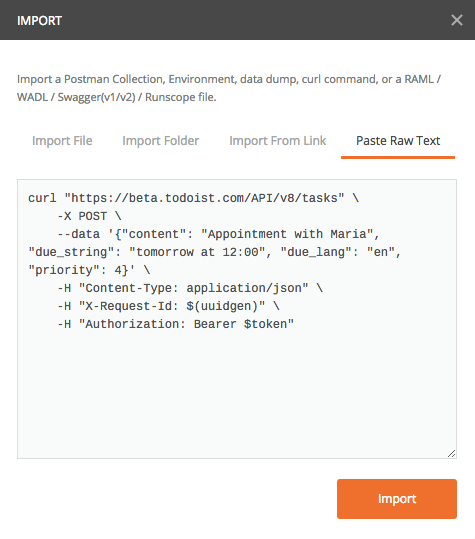The width and height of the screenshot is (475, 539).
Task: Click the IMPORT dialog title
Action: click(x=40, y=21)
